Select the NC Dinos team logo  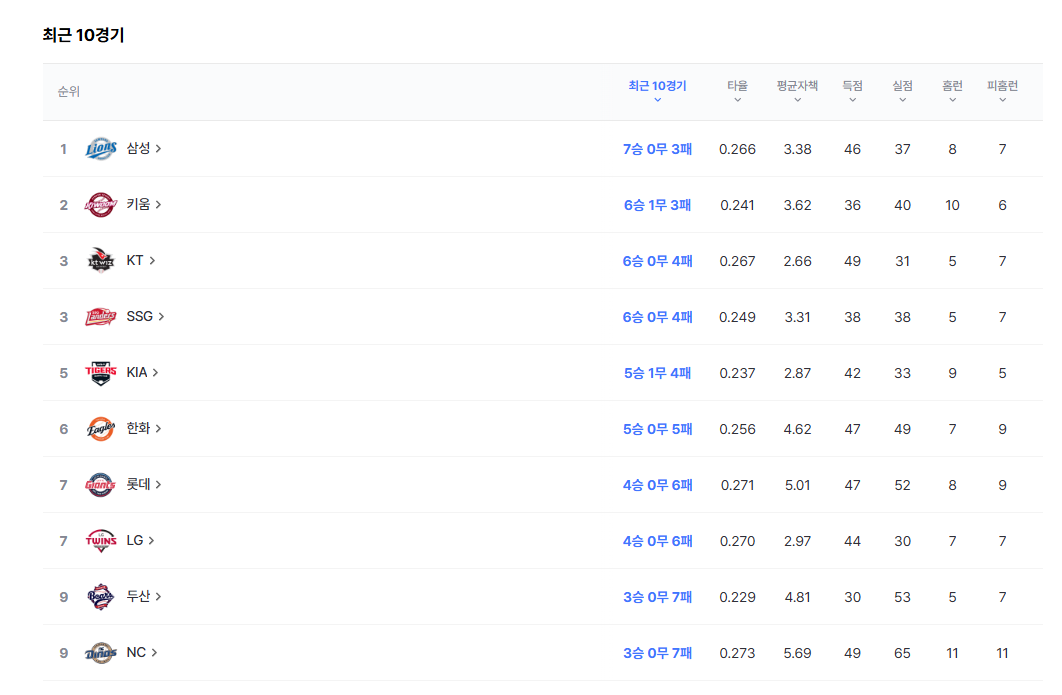[101, 652]
